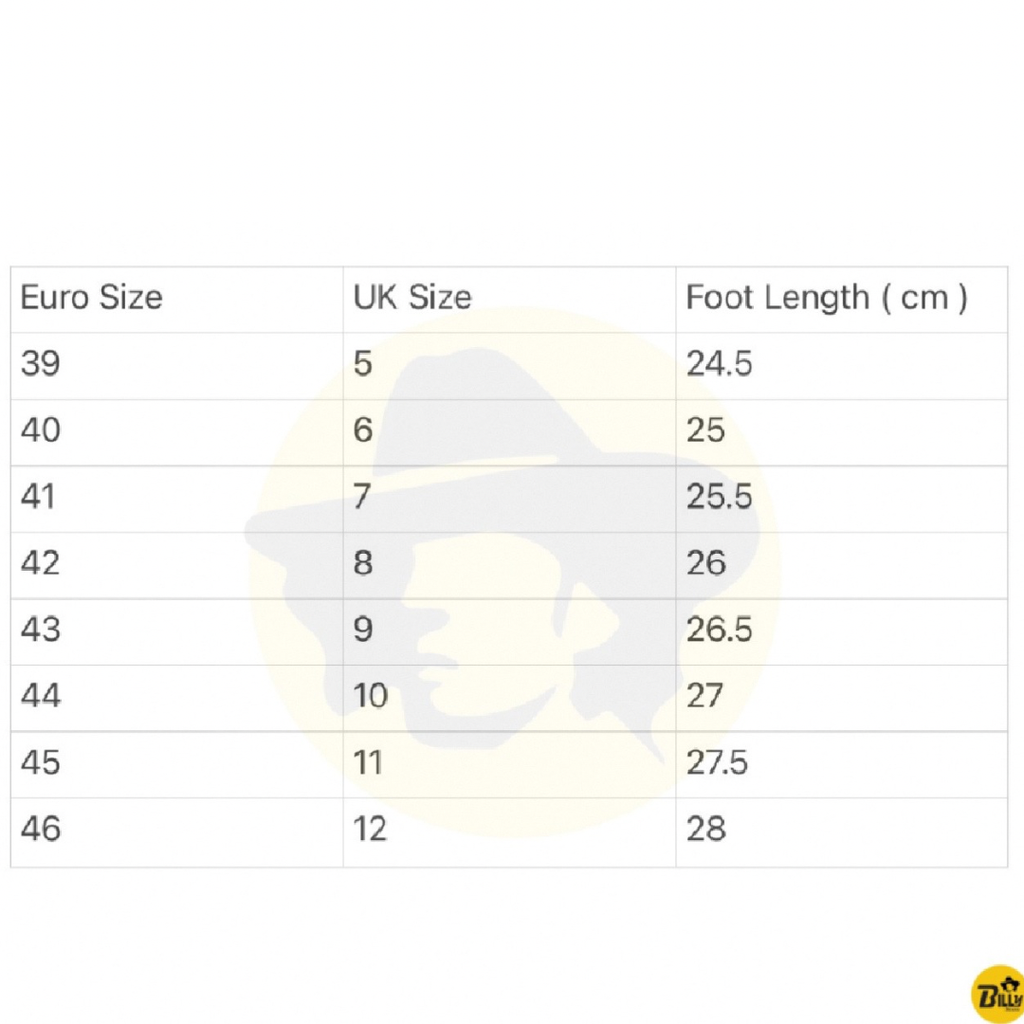Click the Euro size 46 cell
1024x1024 pixels.
41,829
